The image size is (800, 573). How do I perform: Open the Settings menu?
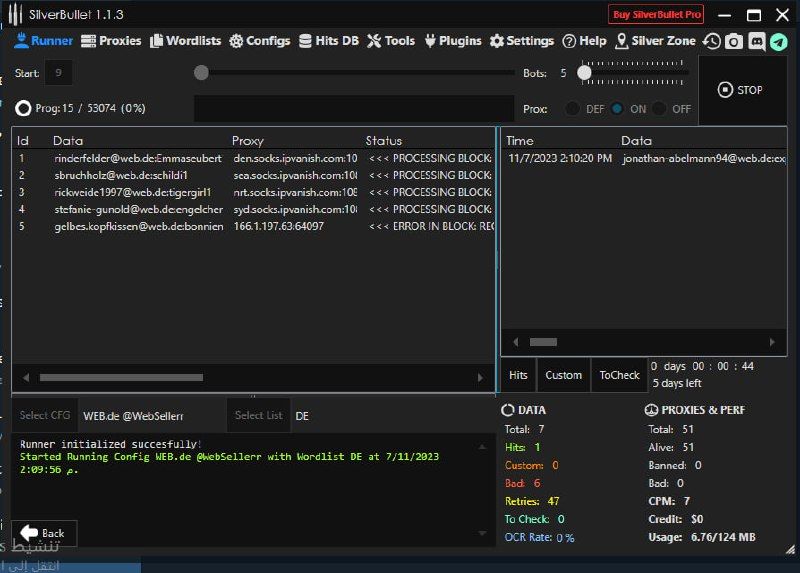click(521, 41)
